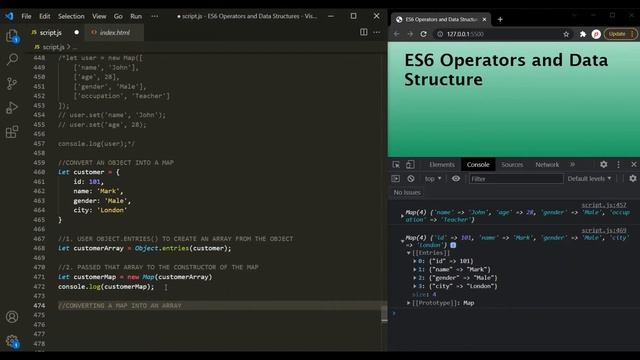Image resolution: width=640 pixels, height=360 pixels.
Task: Toggle the console sidebar
Action: 396,179
